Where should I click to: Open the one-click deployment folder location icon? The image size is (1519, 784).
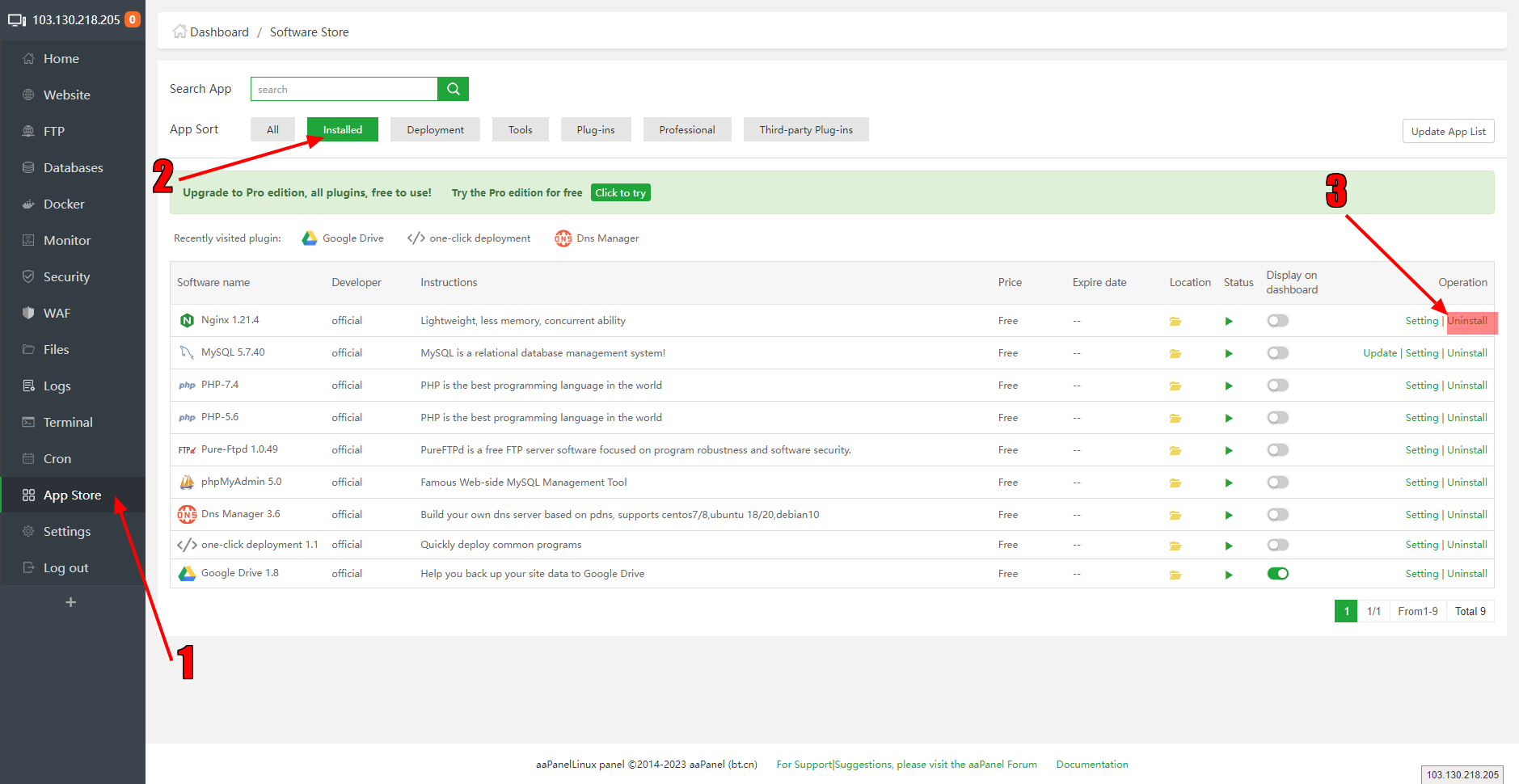pos(1175,546)
